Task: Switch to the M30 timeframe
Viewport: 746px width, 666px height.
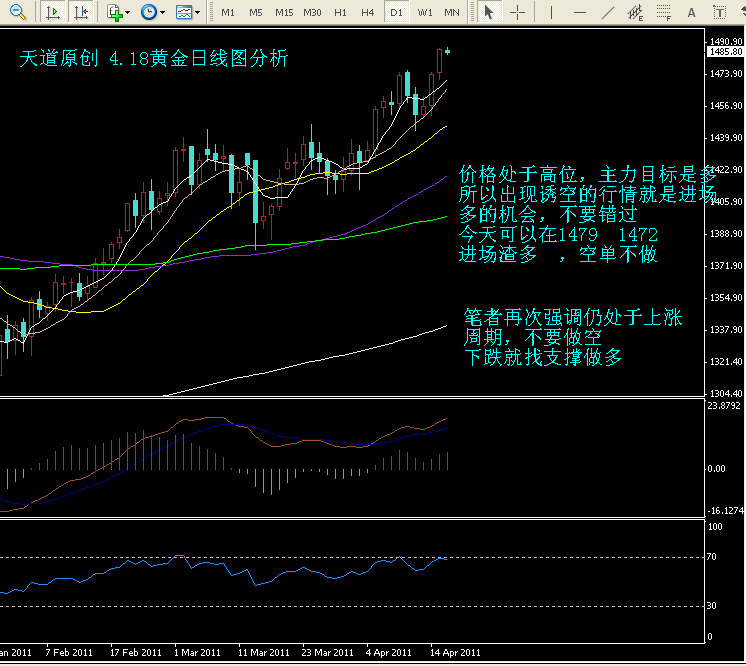Action: (x=312, y=12)
